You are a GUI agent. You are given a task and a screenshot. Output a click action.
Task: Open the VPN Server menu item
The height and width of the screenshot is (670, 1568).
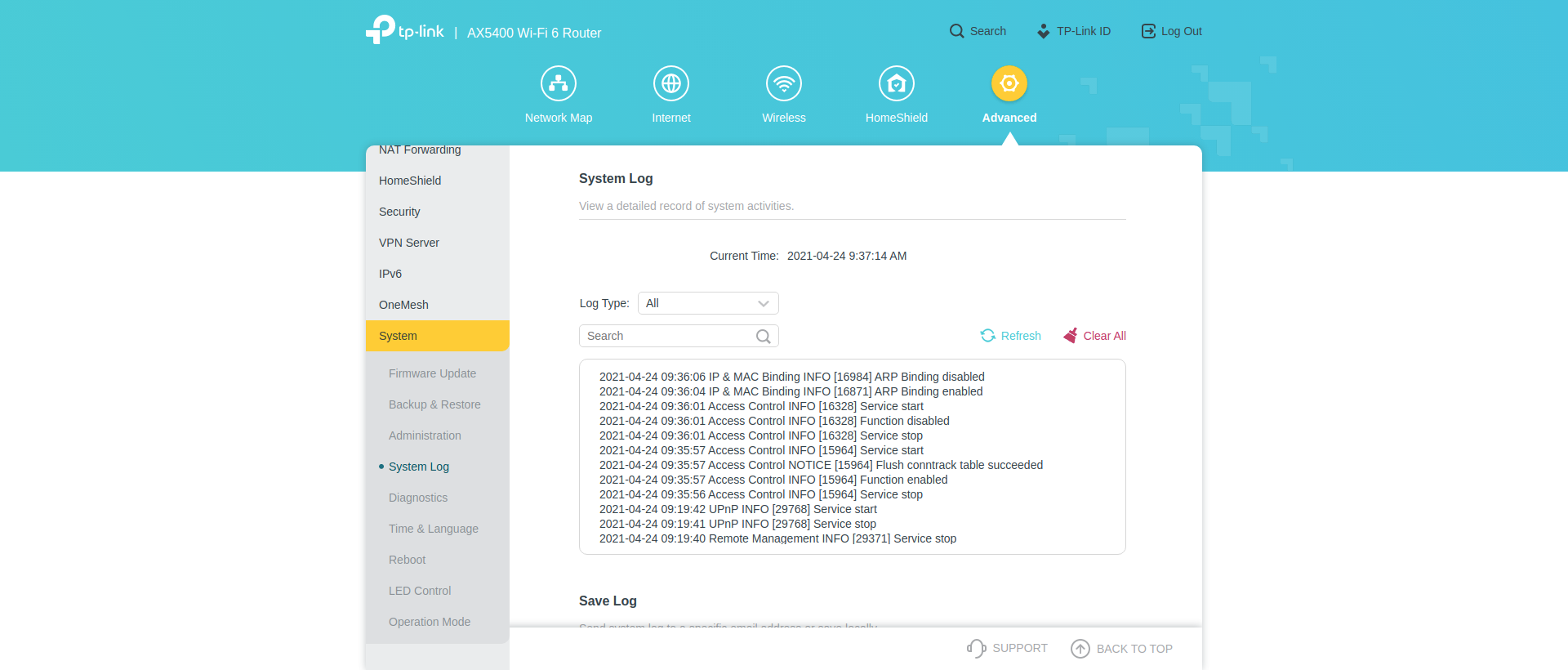pyautogui.click(x=409, y=243)
